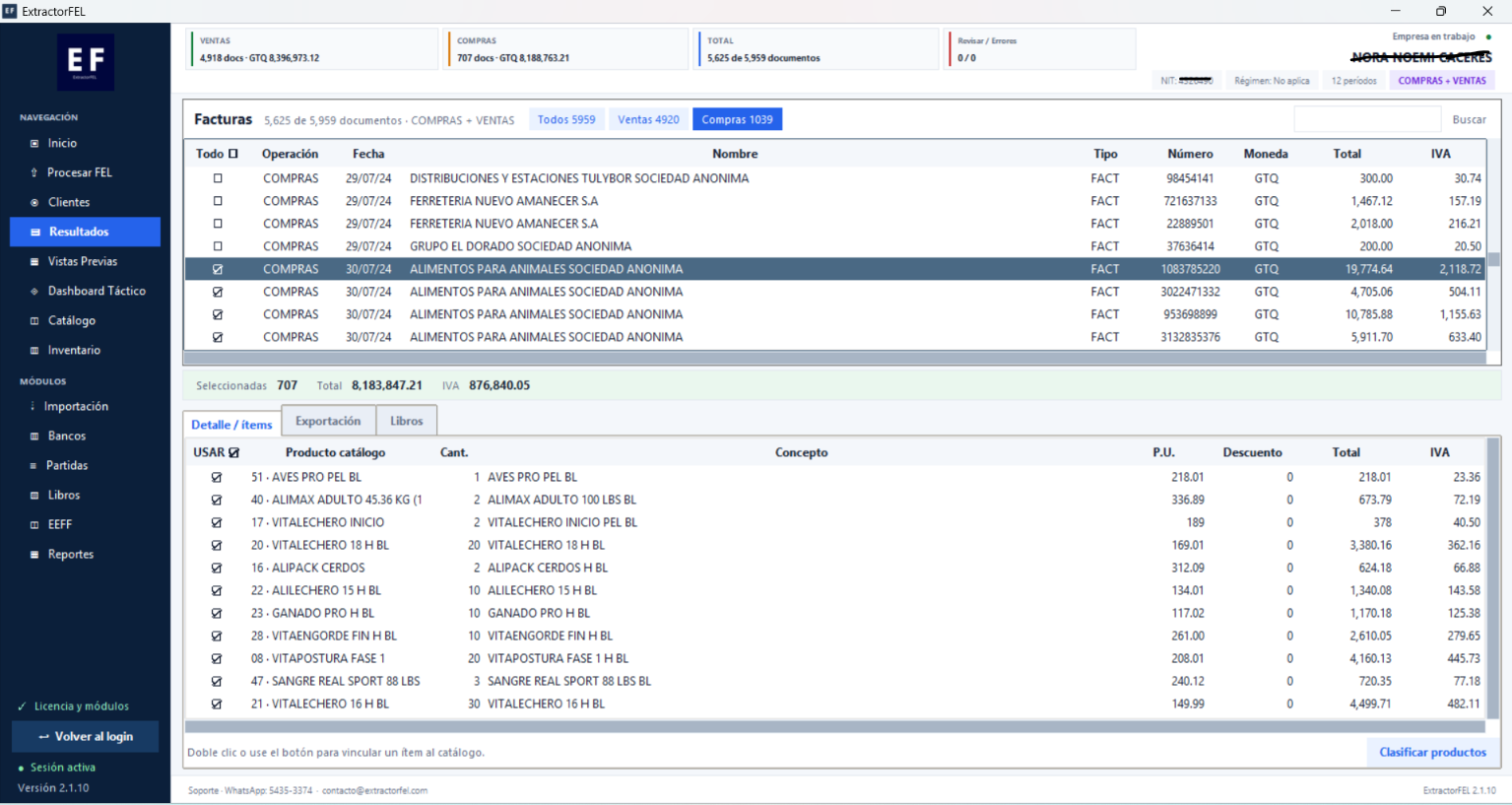Image resolution: width=1512 pixels, height=805 pixels.
Task: Show all documents with Todos 5959
Action: click(x=566, y=119)
